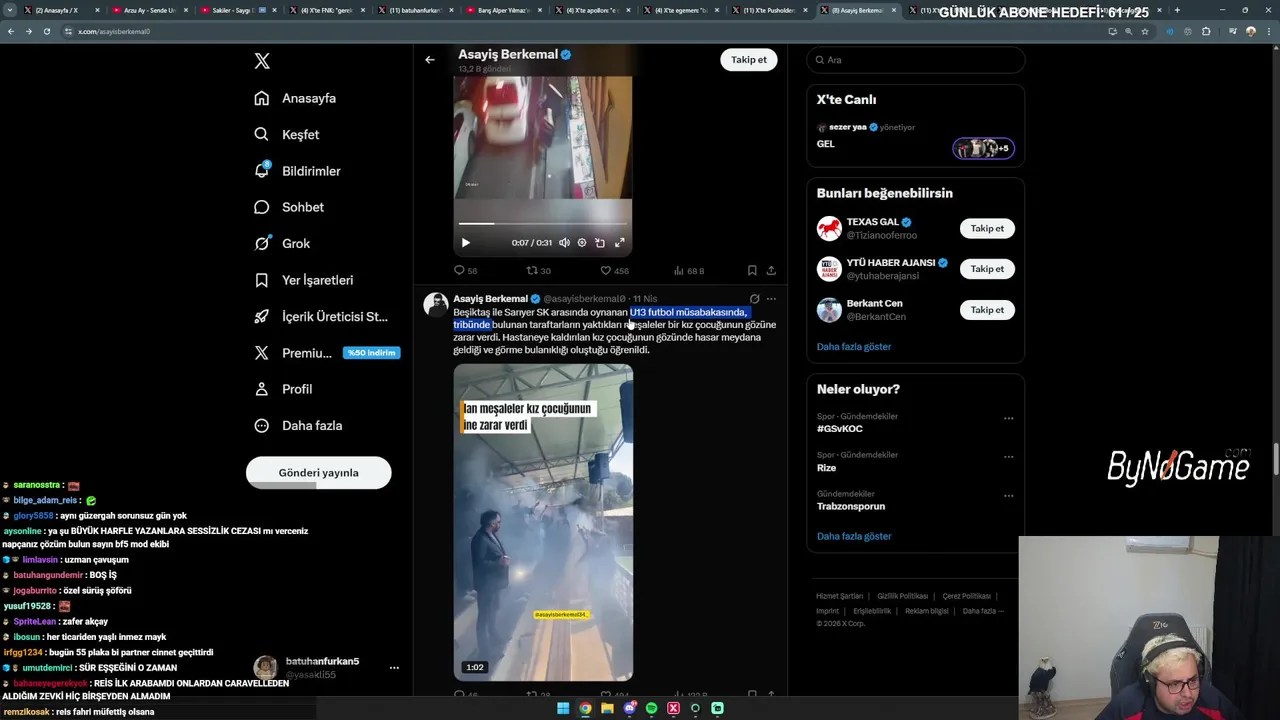Open File Explorer from the taskbar

(607, 708)
